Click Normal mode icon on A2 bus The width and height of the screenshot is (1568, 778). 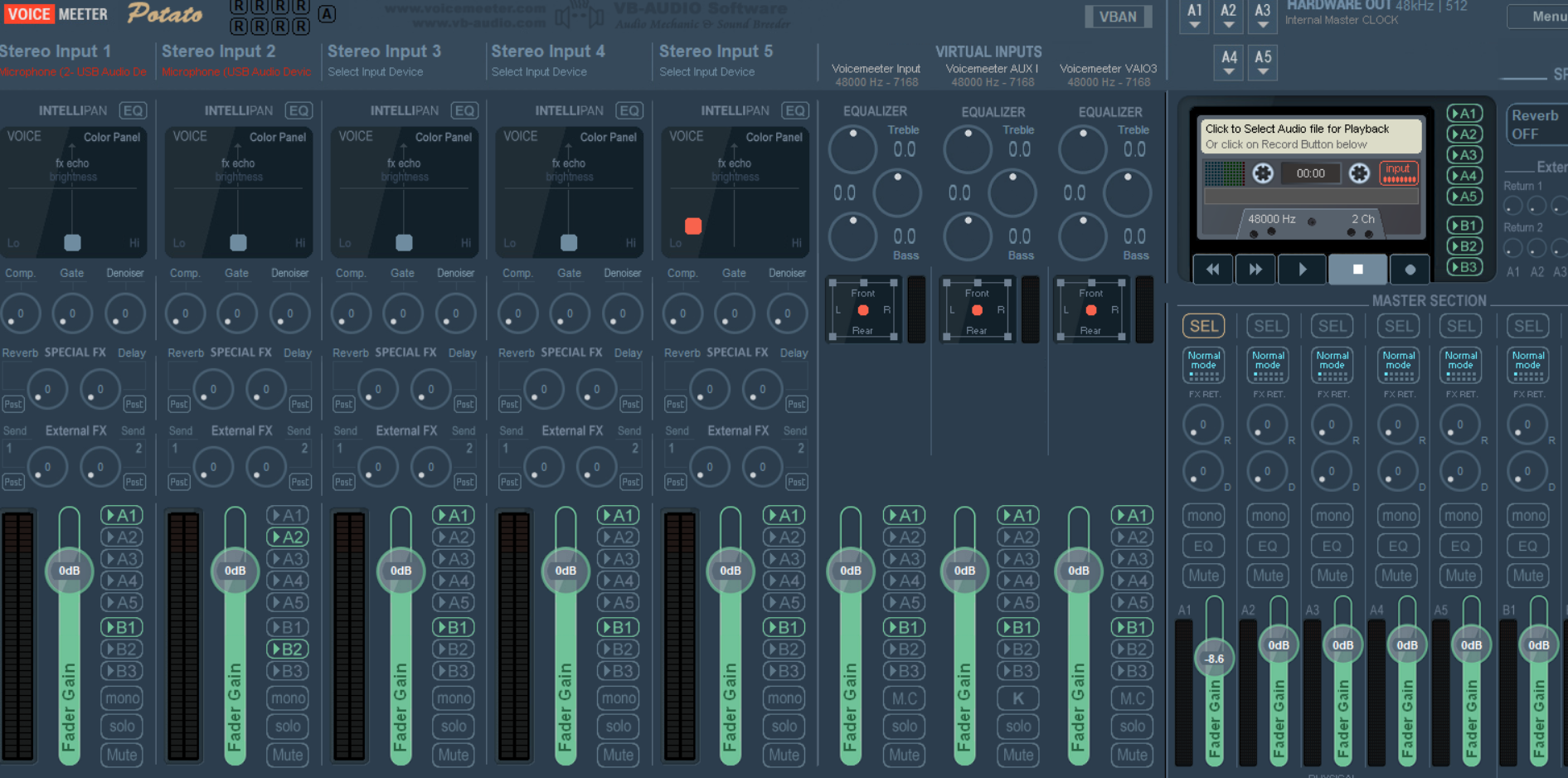point(1268,365)
